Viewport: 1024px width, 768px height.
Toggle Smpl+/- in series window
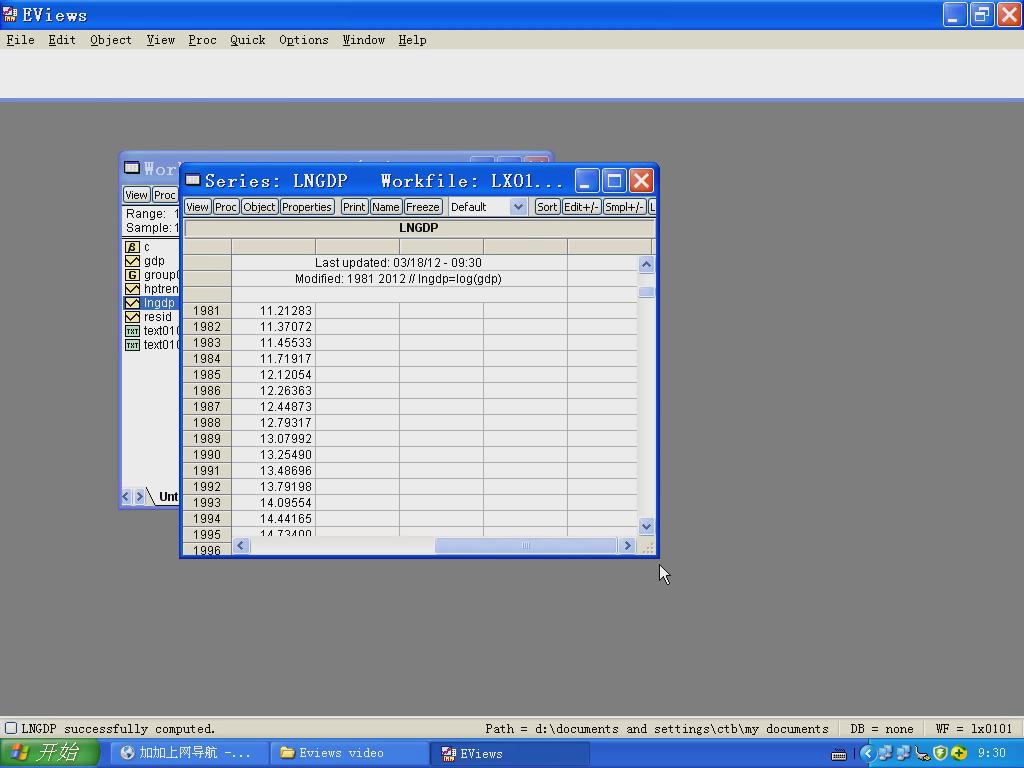[x=624, y=207]
